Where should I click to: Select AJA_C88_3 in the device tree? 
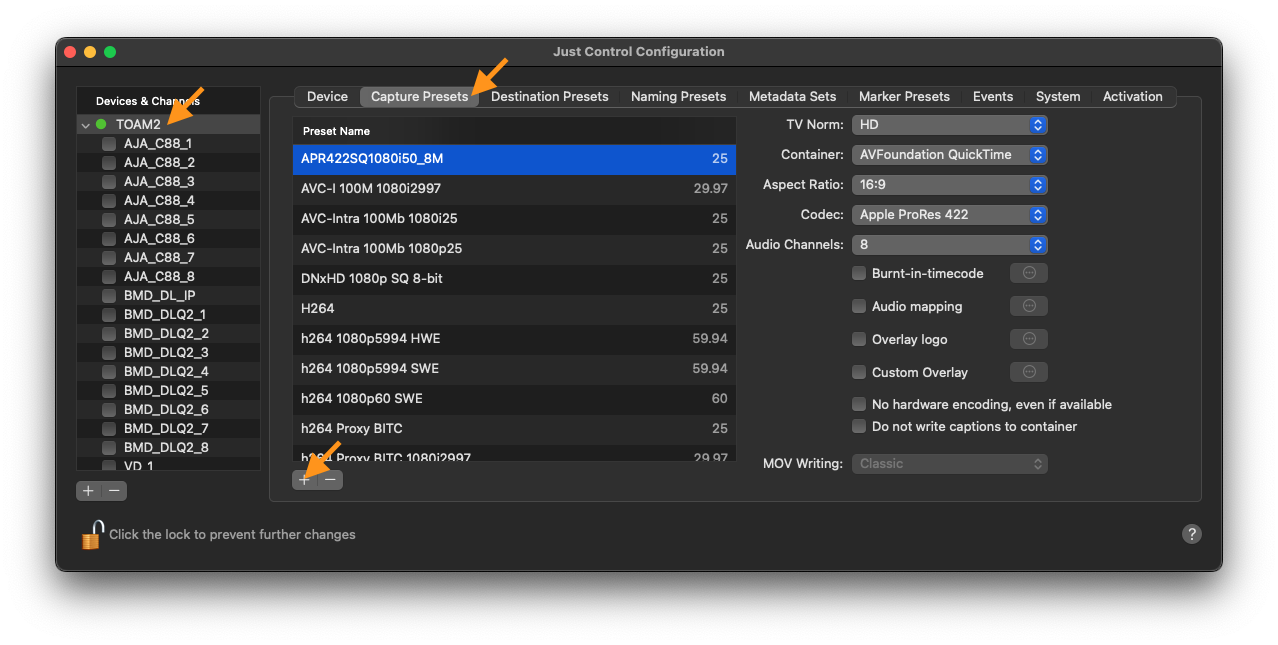point(168,182)
